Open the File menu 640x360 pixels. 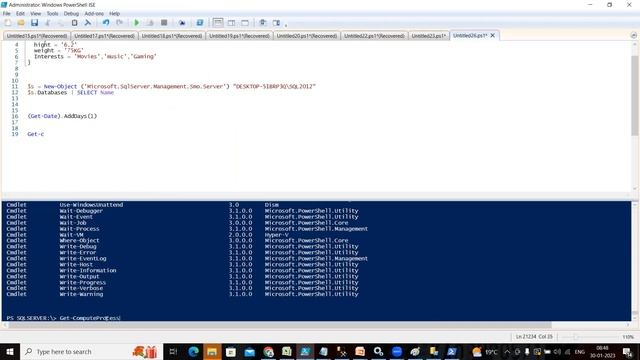7,13
